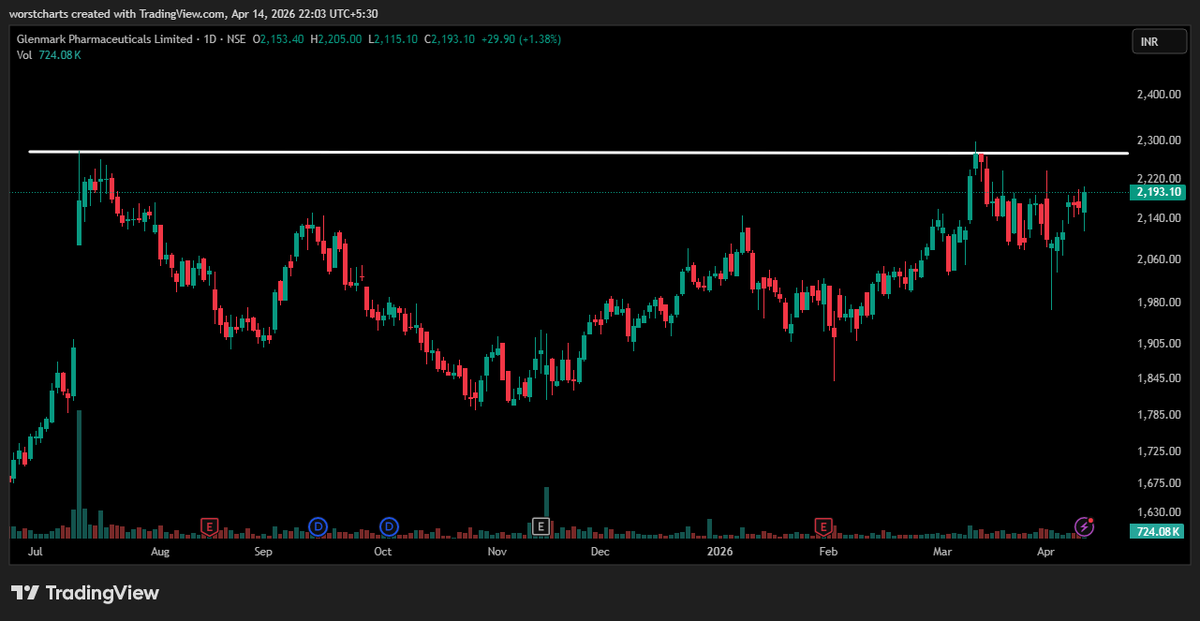1200x621 pixels.
Task: Click the TradingView logo
Action: click(85, 593)
